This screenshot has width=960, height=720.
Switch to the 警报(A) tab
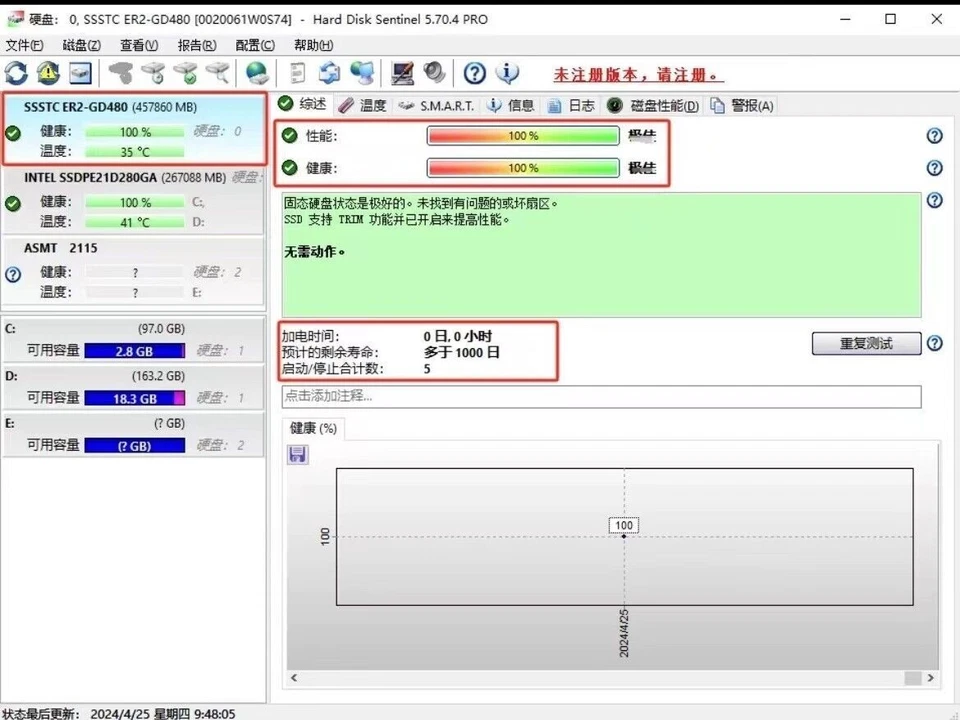(x=742, y=105)
